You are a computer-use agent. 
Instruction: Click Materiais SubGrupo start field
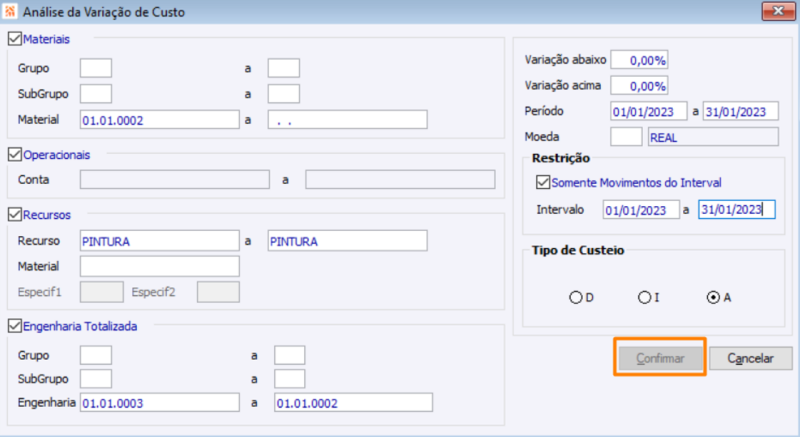coord(96,94)
